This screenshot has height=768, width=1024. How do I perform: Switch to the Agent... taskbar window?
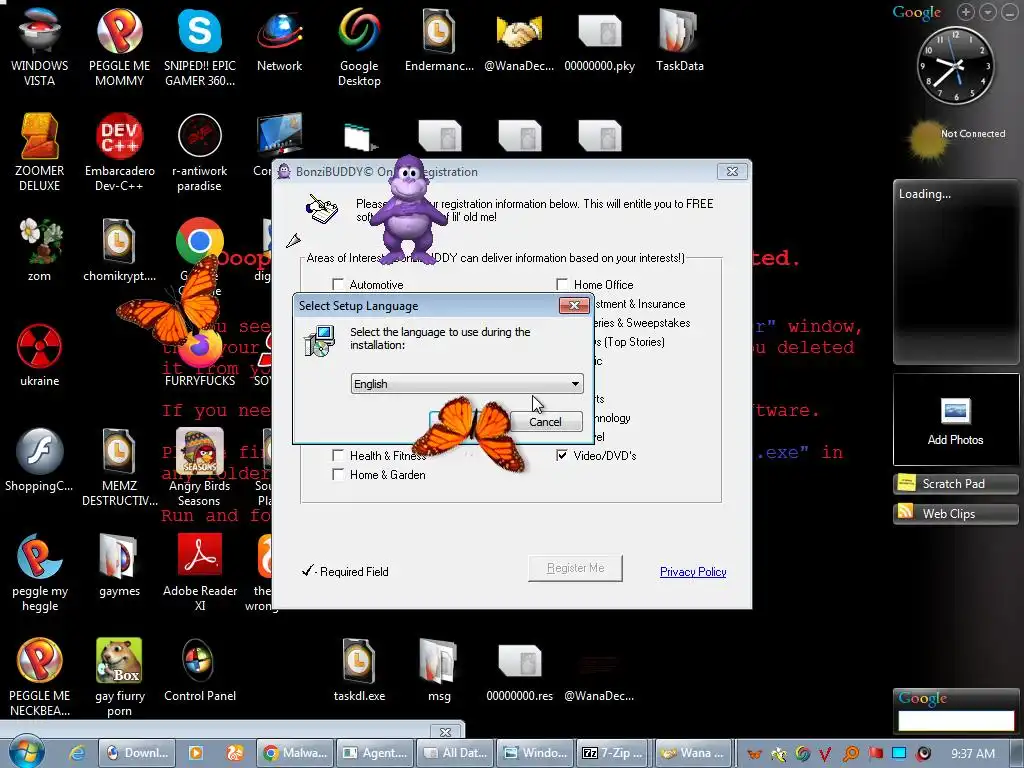click(376, 753)
